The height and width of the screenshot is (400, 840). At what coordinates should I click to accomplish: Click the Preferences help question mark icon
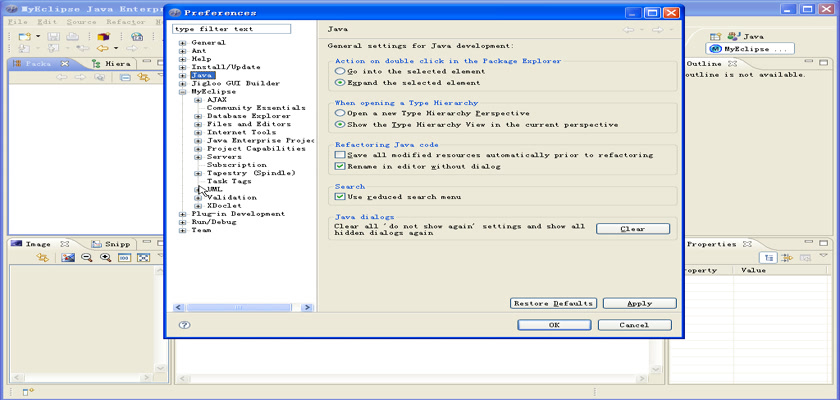(x=184, y=325)
